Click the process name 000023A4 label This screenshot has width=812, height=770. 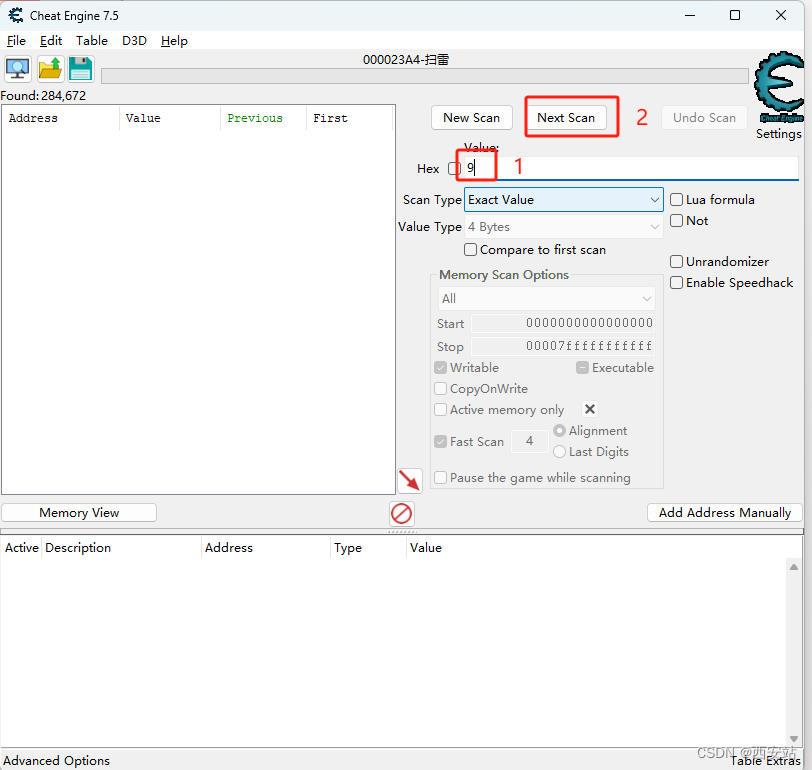[406, 60]
